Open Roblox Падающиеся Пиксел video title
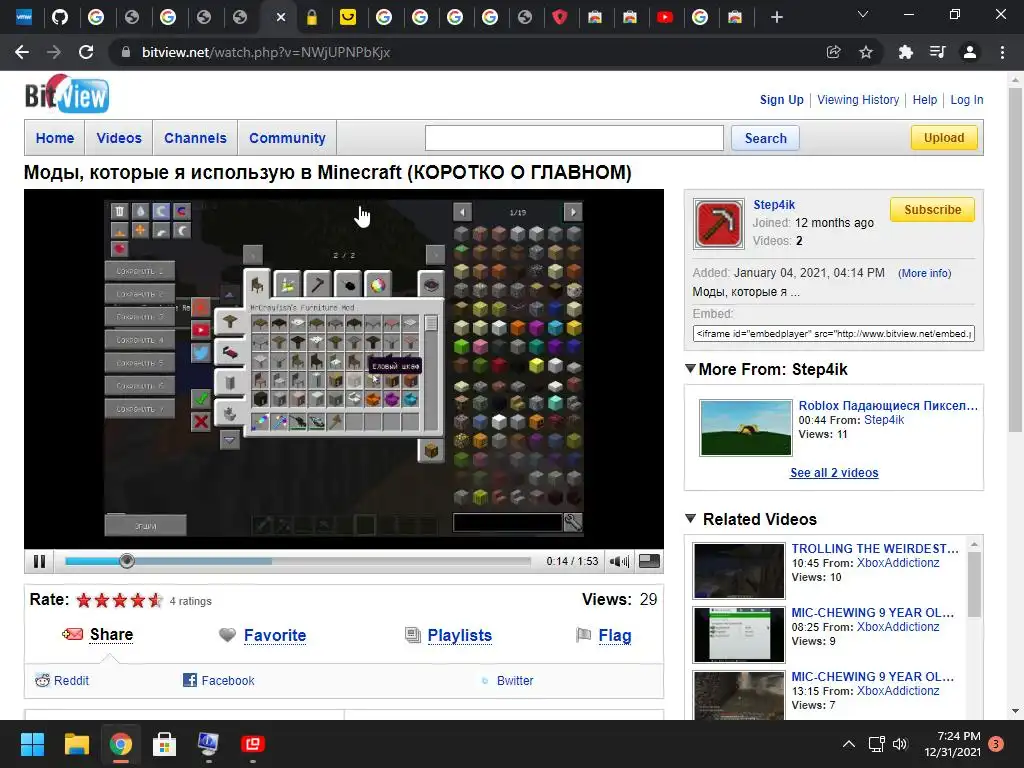The width and height of the screenshot is (1024, 768). coord(888,406)
